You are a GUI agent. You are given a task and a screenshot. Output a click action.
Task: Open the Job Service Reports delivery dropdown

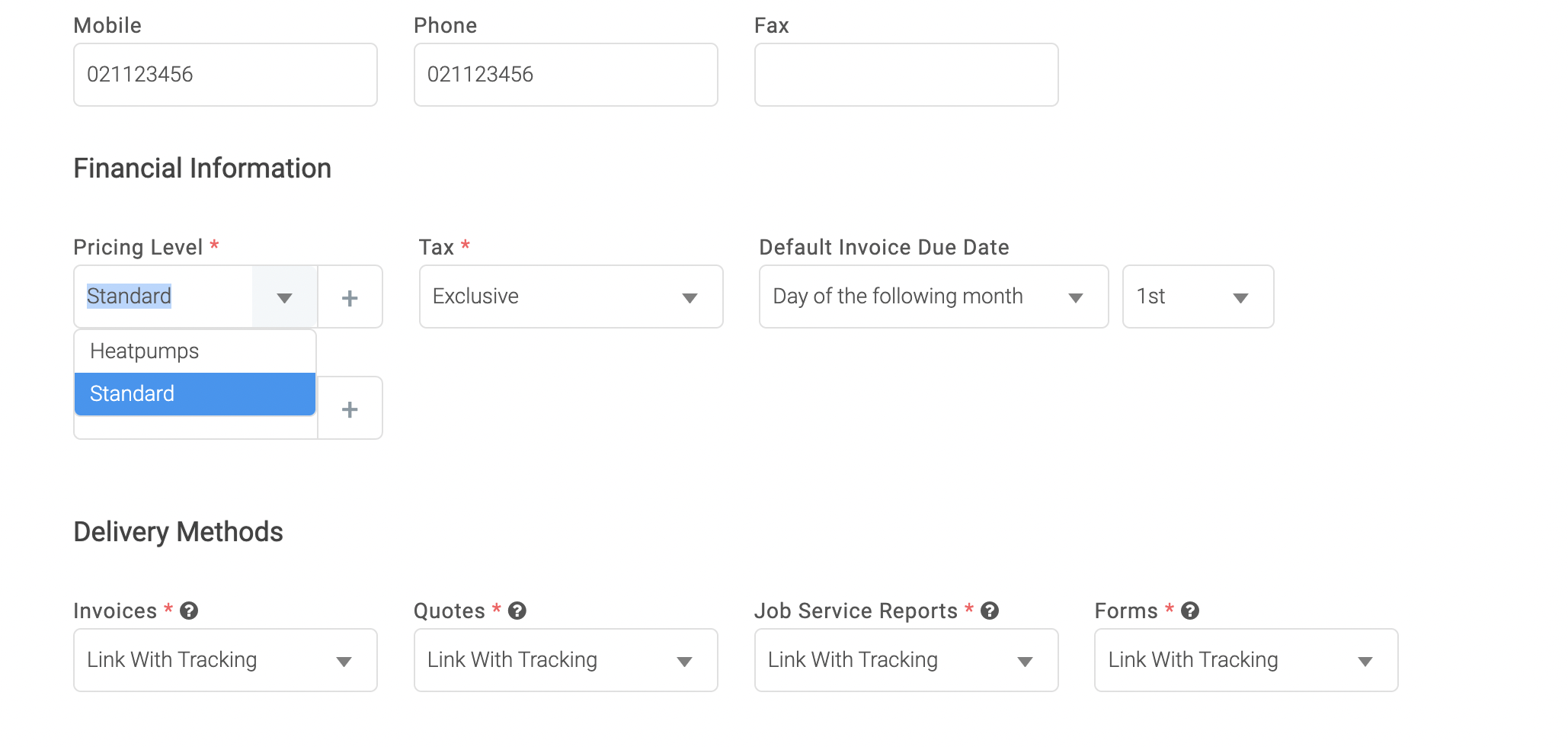tap(906, 660)
